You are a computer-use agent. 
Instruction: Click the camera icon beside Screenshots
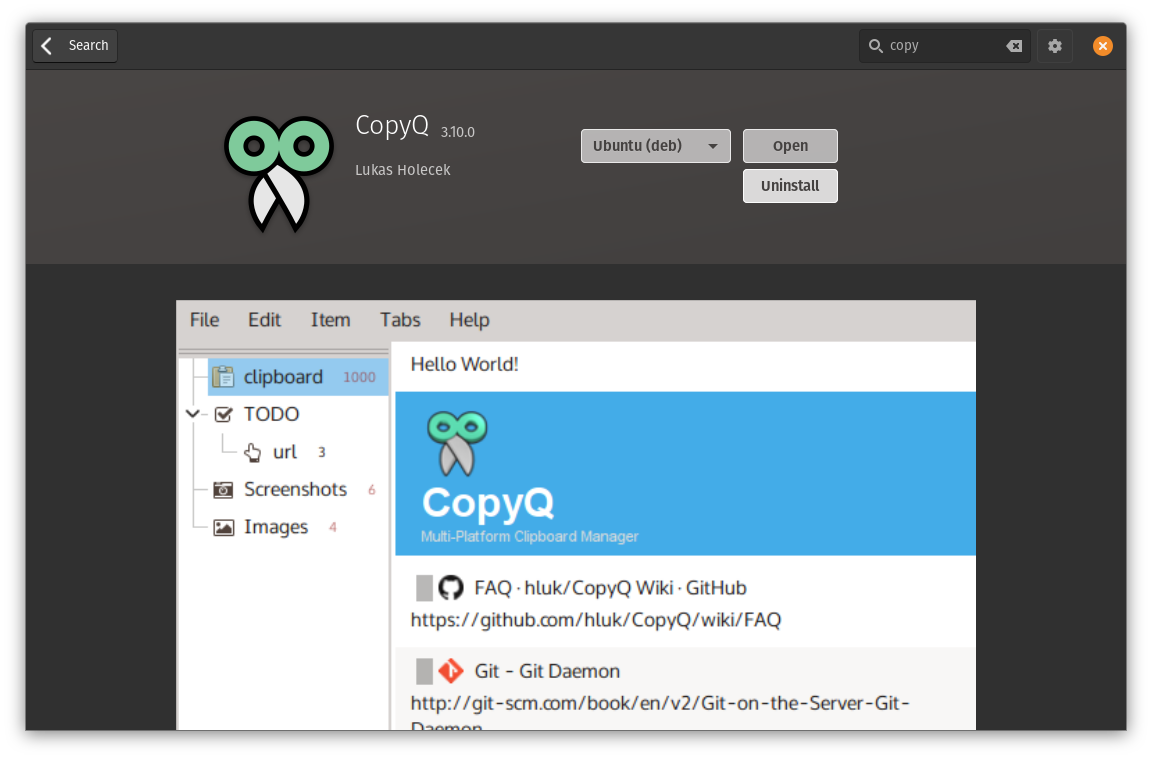(x=223, y=490)
